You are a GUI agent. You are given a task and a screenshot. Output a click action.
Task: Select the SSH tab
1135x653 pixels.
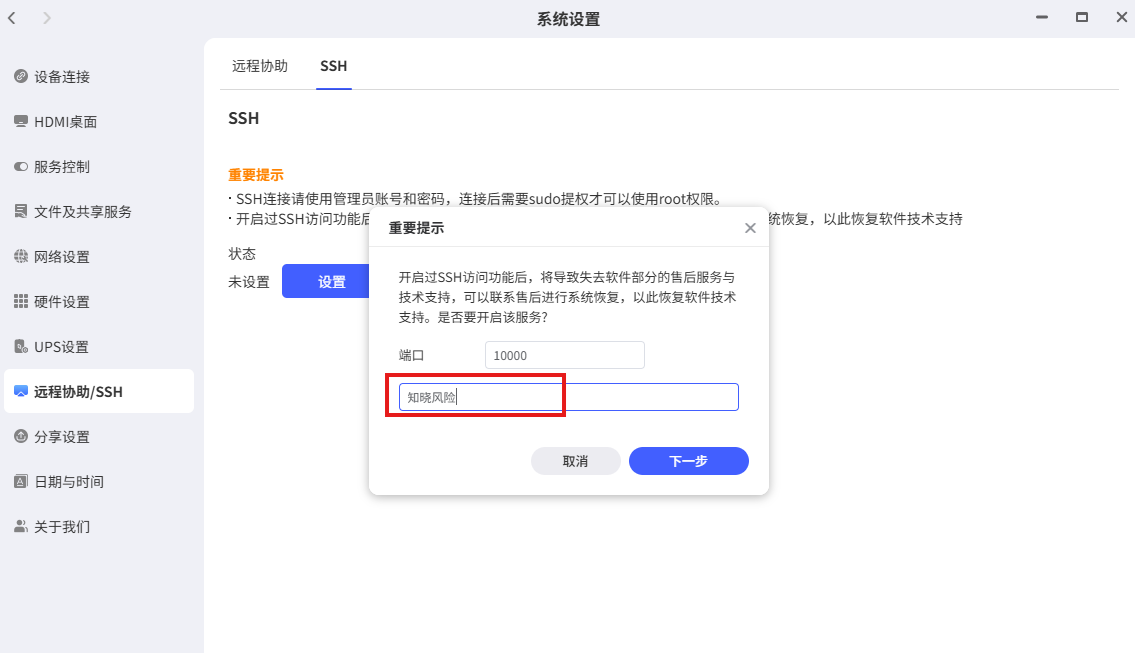coord(333,66)
